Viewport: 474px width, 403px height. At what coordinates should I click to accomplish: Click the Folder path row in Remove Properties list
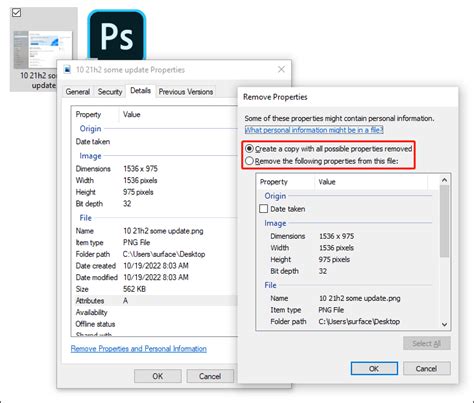(x=347, y=322)
